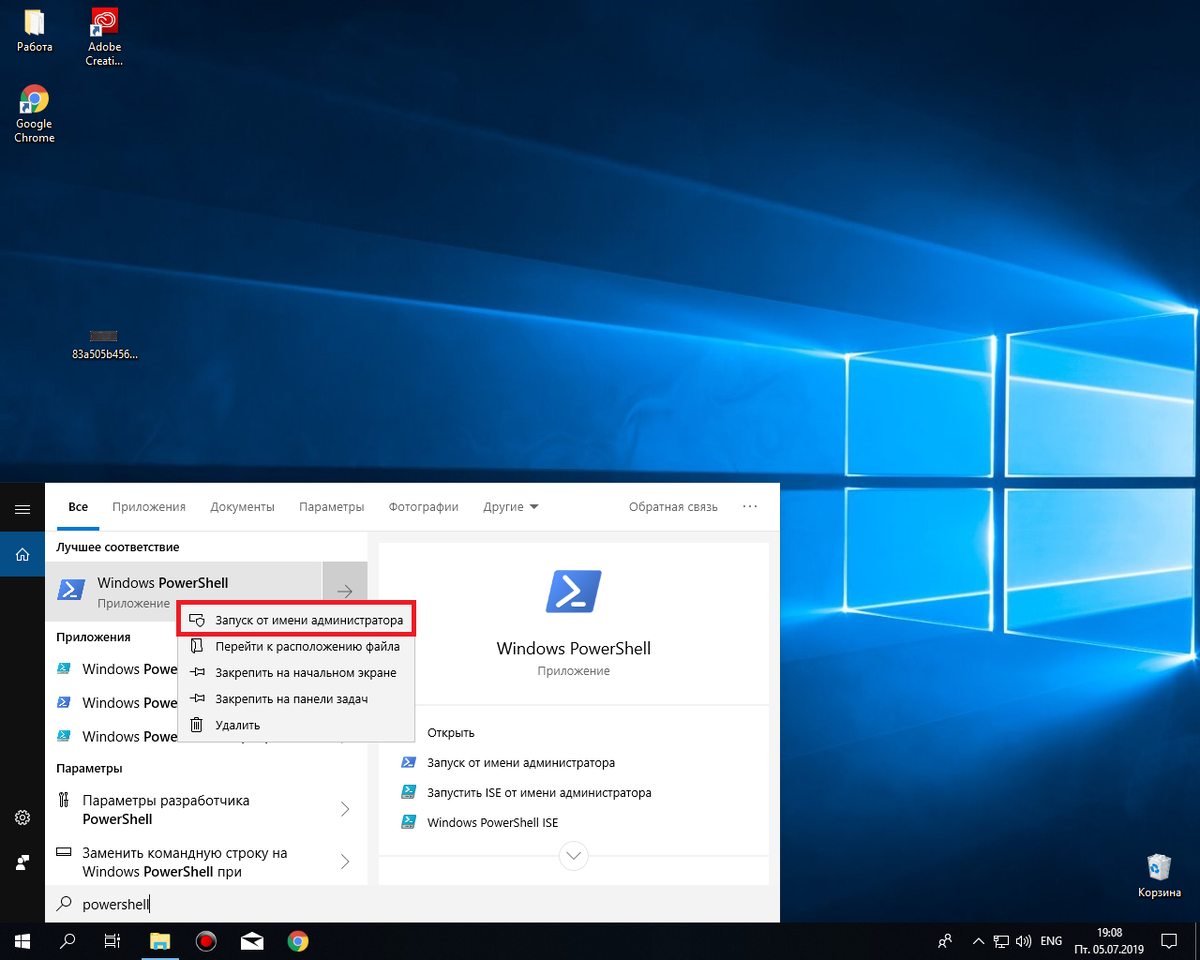Switch to the Фотографии tab
The height and width of the screenshot is (960, 1200).
424,507
